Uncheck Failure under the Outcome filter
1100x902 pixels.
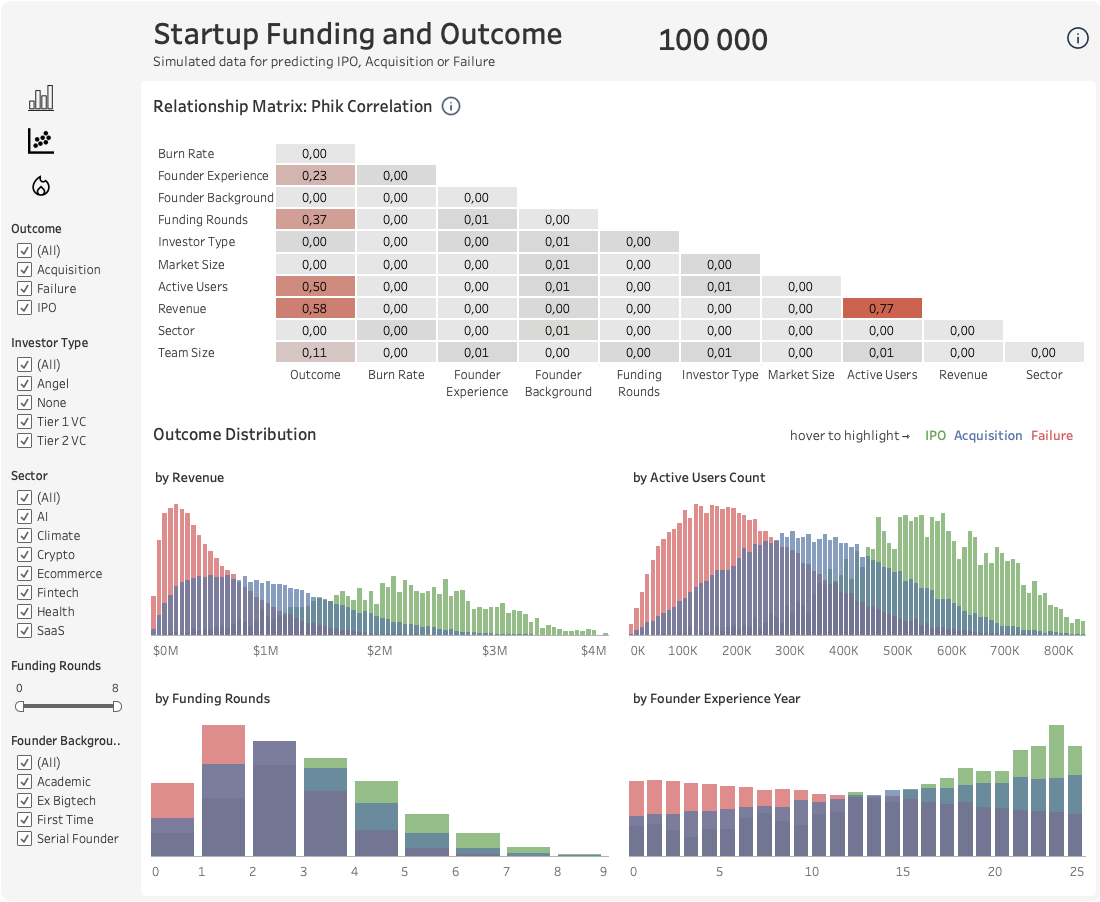24,288
